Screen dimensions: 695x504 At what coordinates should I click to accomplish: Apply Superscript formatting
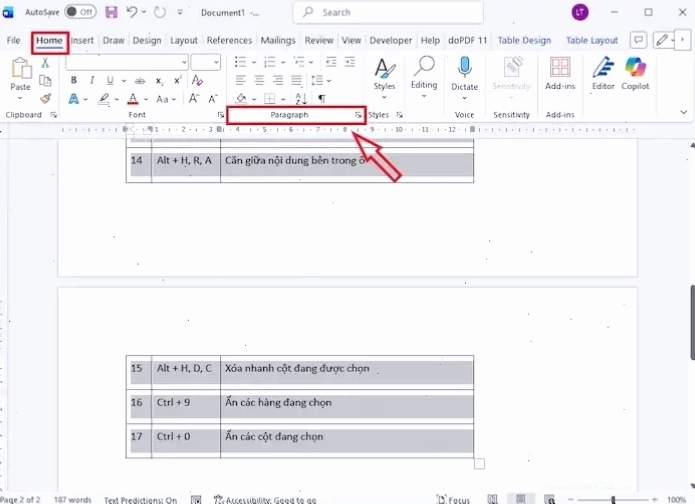pos(178,80)
